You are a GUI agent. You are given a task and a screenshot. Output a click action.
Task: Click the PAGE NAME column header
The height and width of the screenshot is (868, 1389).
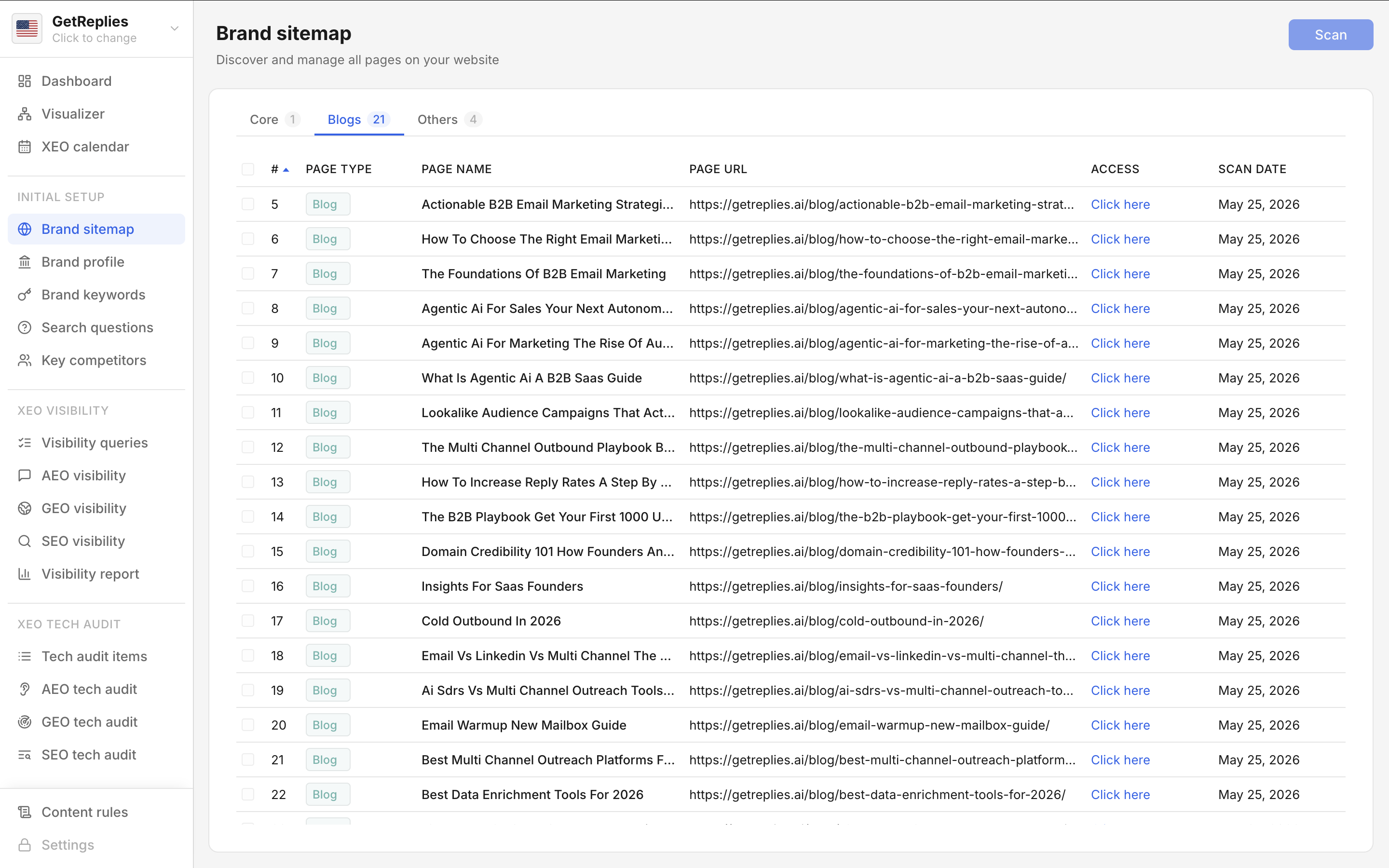pyautogui.click(x=456, y=169)
